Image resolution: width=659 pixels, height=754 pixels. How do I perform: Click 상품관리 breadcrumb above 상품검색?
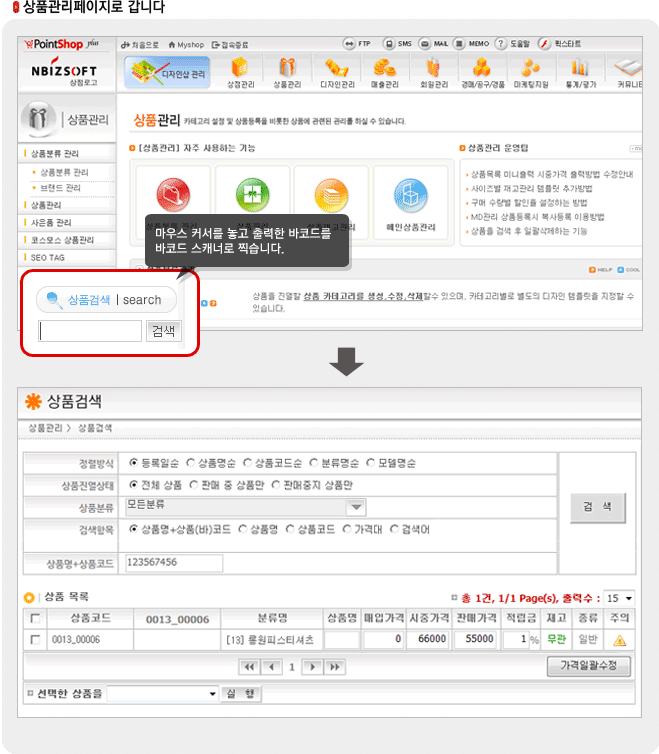45,428
